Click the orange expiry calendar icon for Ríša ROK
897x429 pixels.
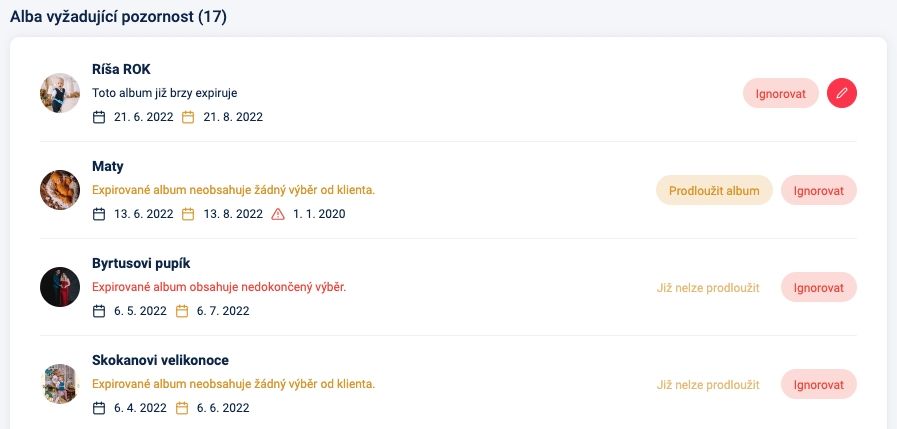point(188,117)
